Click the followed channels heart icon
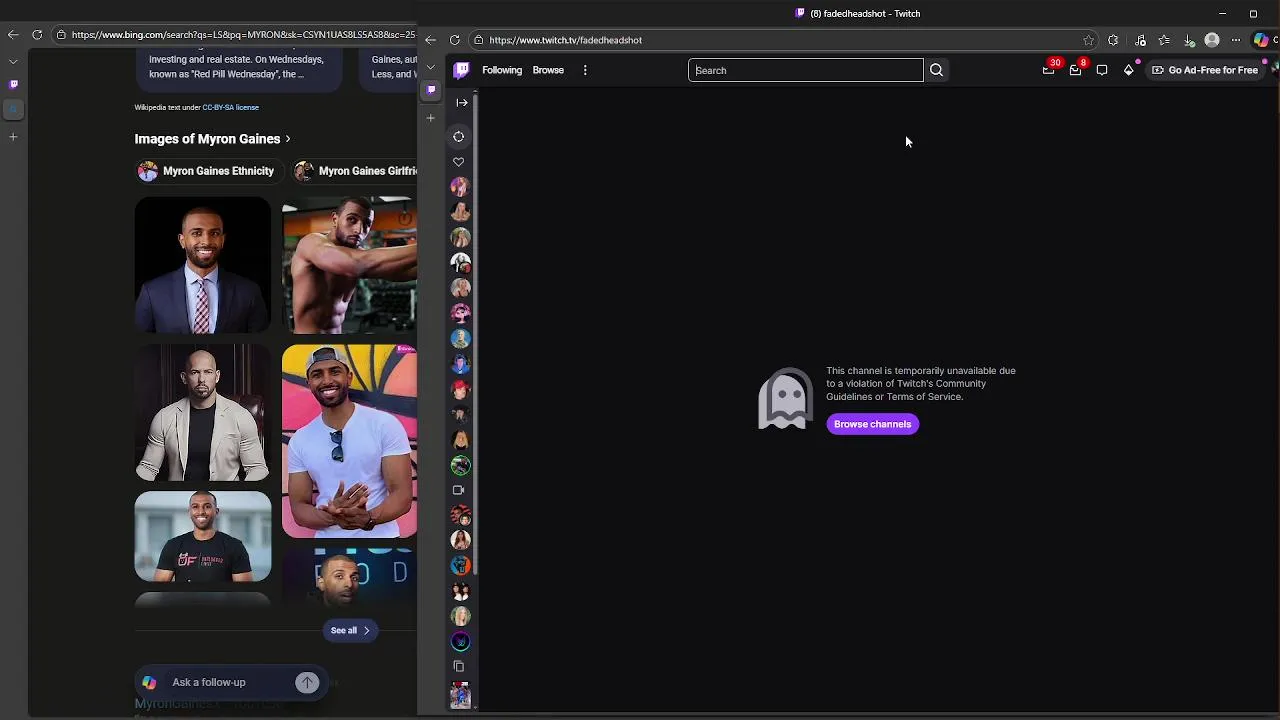 coord(459,162)
